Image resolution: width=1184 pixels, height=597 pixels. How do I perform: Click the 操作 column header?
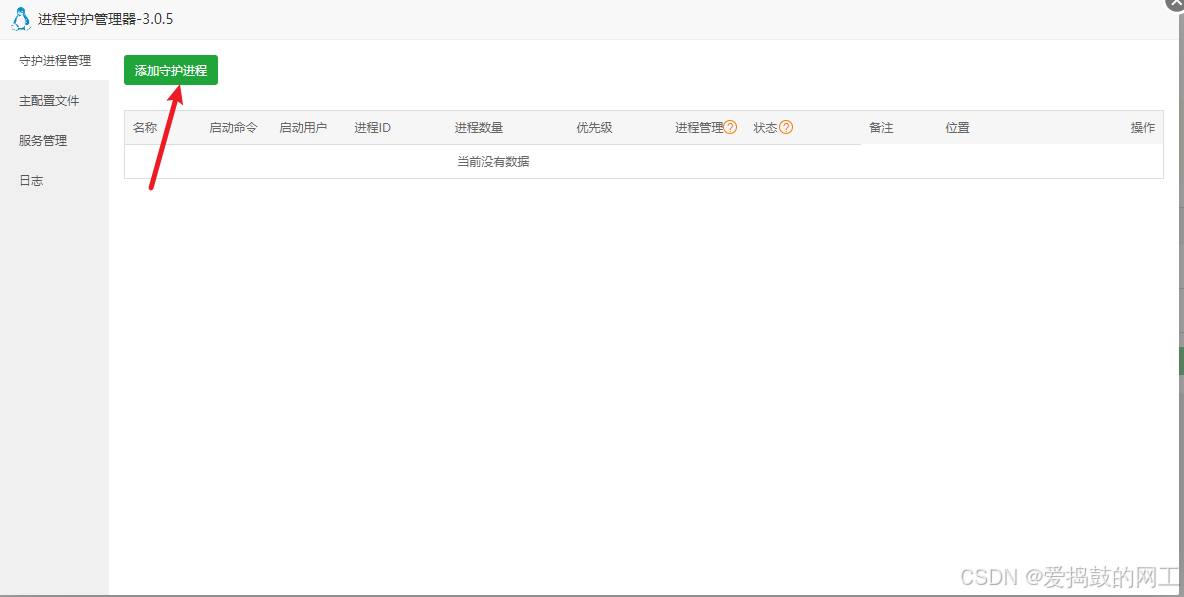[1142, 128]
